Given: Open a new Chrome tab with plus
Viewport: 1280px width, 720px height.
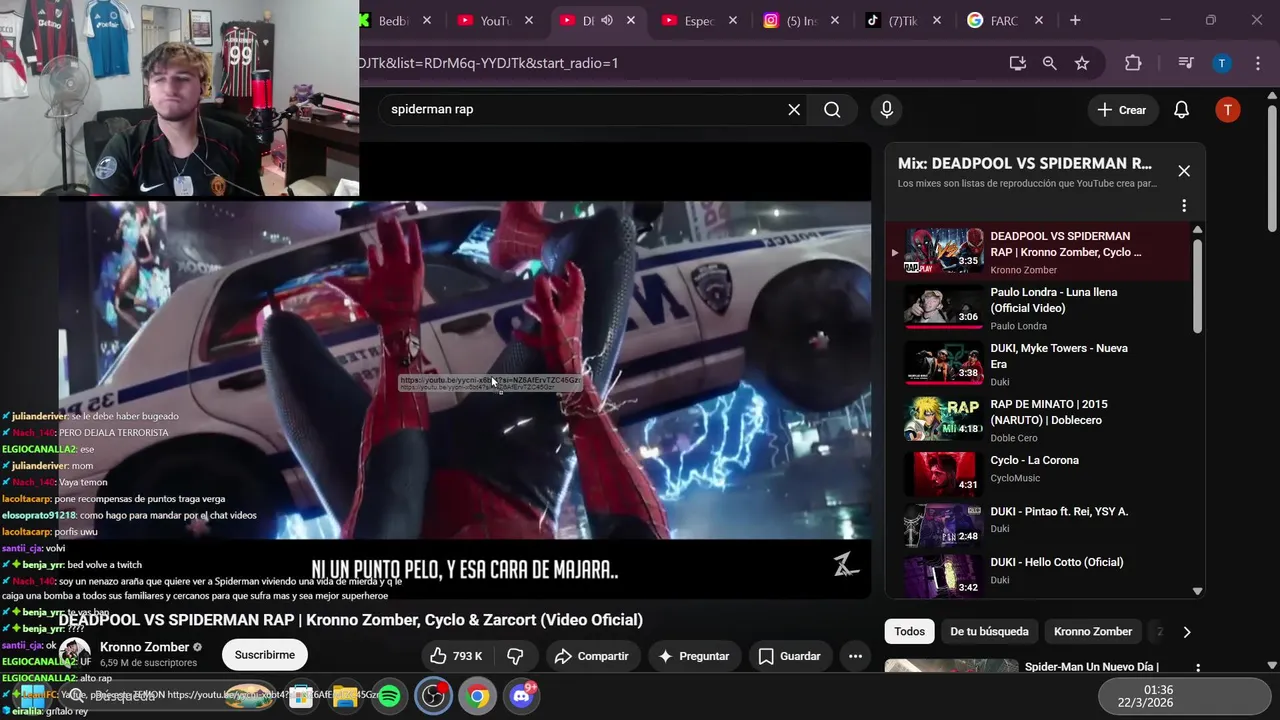Looking at the screenshot, I should pos(1075,20).
